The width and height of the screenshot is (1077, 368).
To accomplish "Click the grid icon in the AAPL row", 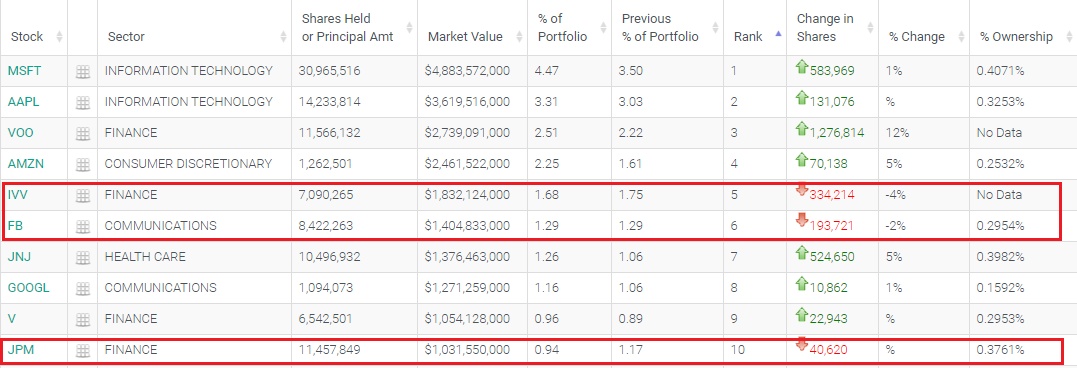I will 82,102.
